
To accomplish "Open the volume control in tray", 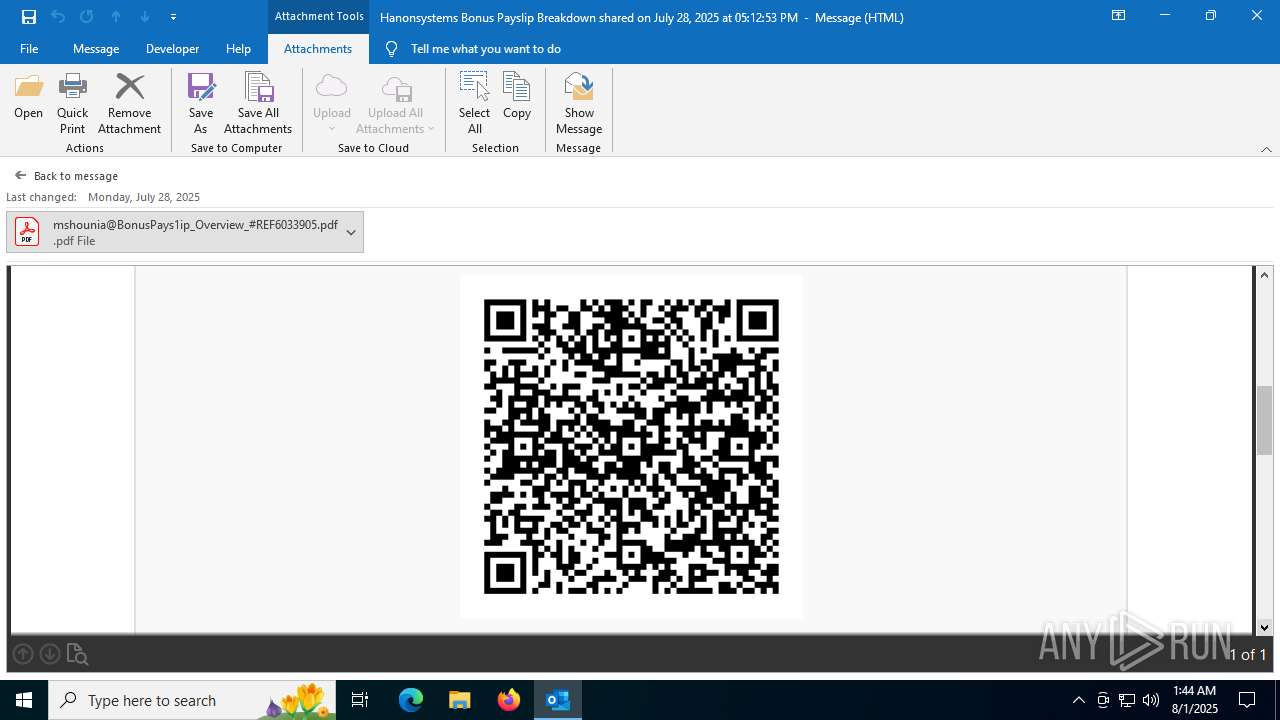I will pyautogui.click(x=1151, y=700).
